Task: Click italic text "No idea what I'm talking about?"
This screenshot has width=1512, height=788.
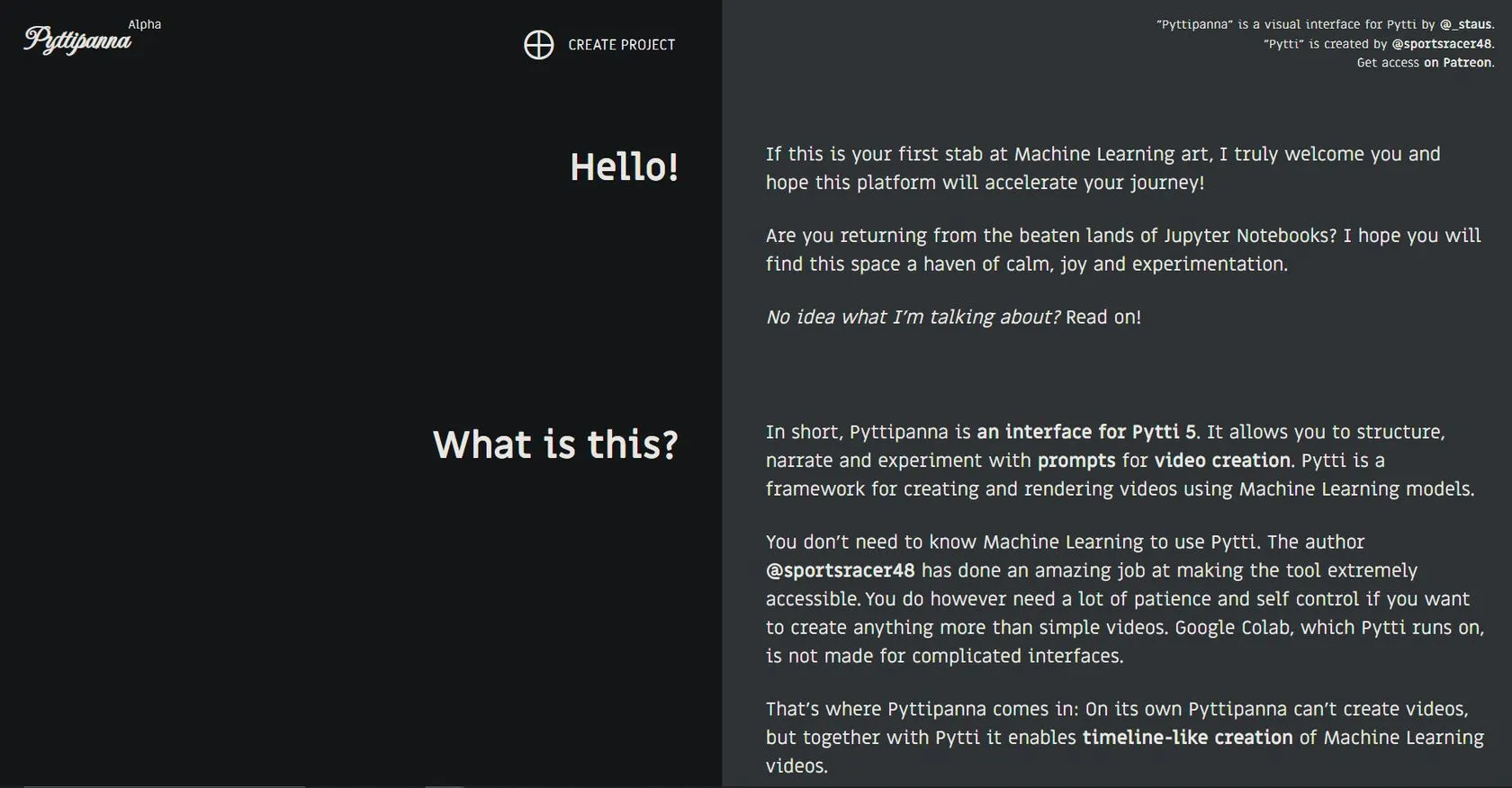Action: click(x=913, y=317)
